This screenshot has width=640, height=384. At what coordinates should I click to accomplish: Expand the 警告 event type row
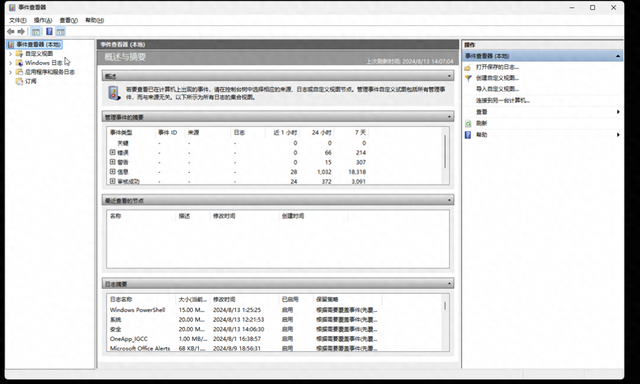113,162
